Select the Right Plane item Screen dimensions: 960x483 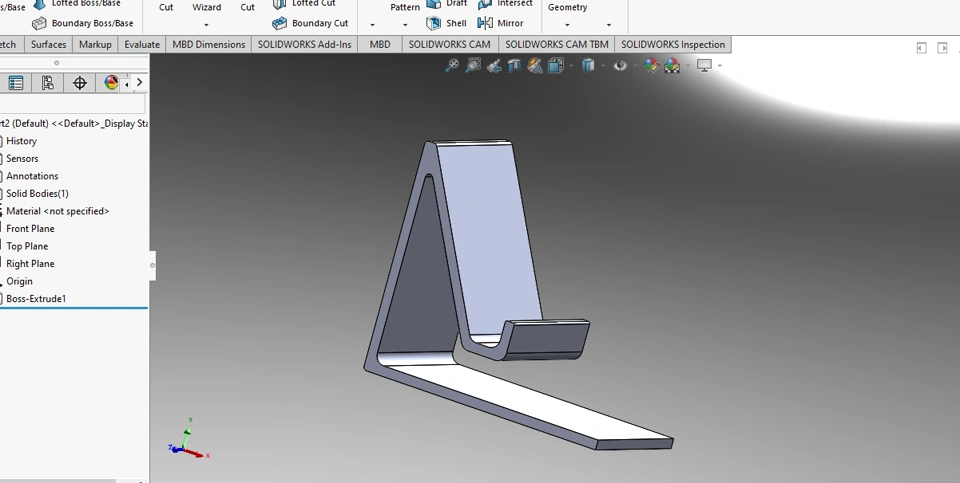pos(30,264)
